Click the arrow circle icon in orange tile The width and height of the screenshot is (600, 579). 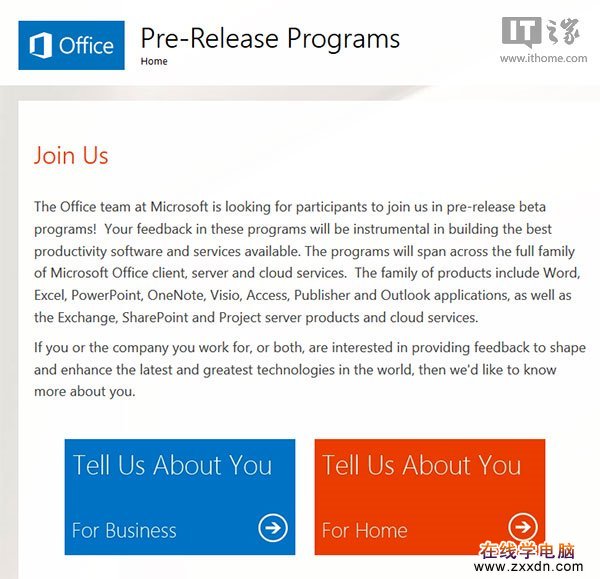(523, 527)
